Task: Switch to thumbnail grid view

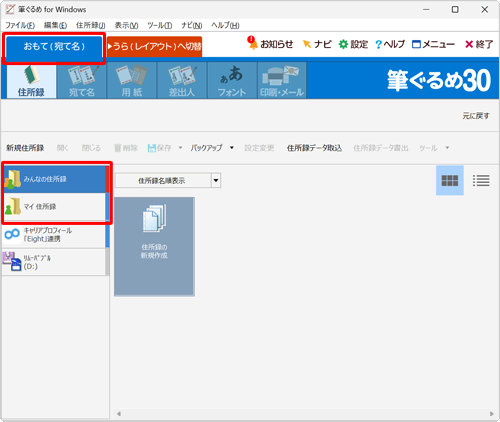Action: point(450,181)
